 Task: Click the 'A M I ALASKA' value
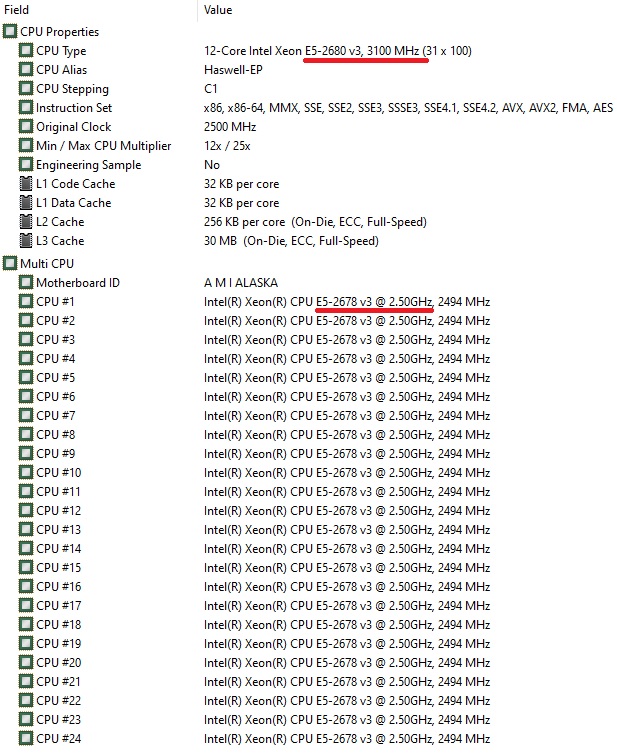click(241, 283)
